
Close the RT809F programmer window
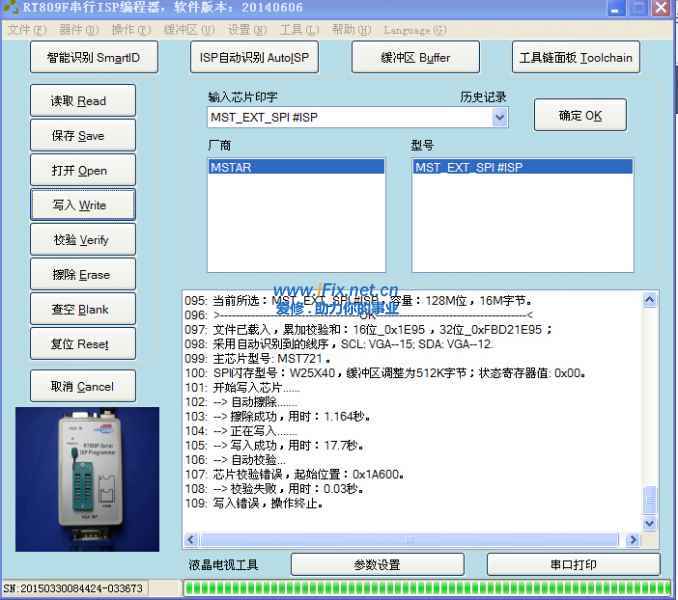[661, 9]
